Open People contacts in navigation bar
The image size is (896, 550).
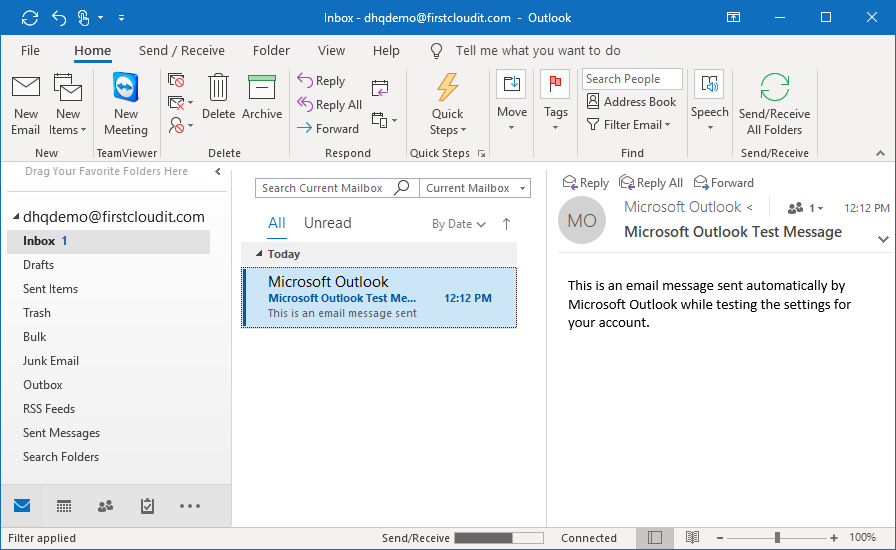tap(106, 506)
